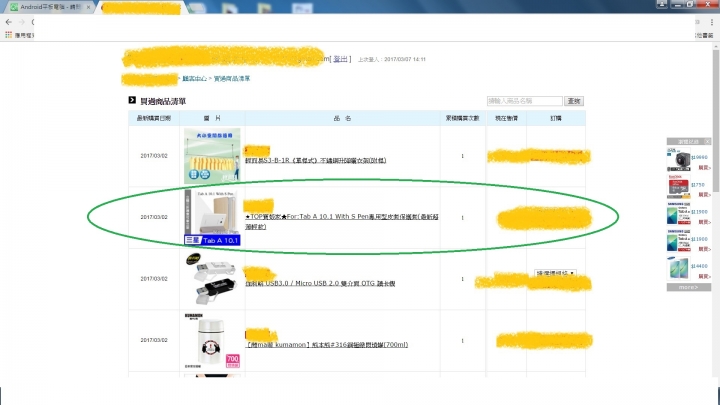The height and width of the screenshot is (405, 720).
Task: Click the 查詢 search button
Action: pyautogui.click(x=574, y=101)
